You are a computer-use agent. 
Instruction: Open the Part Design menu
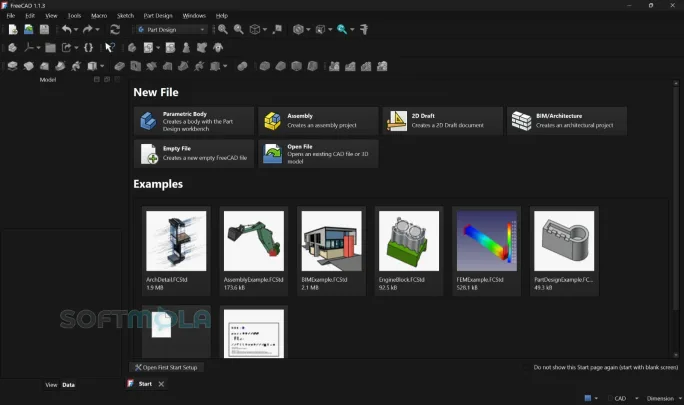pos(158,16)
